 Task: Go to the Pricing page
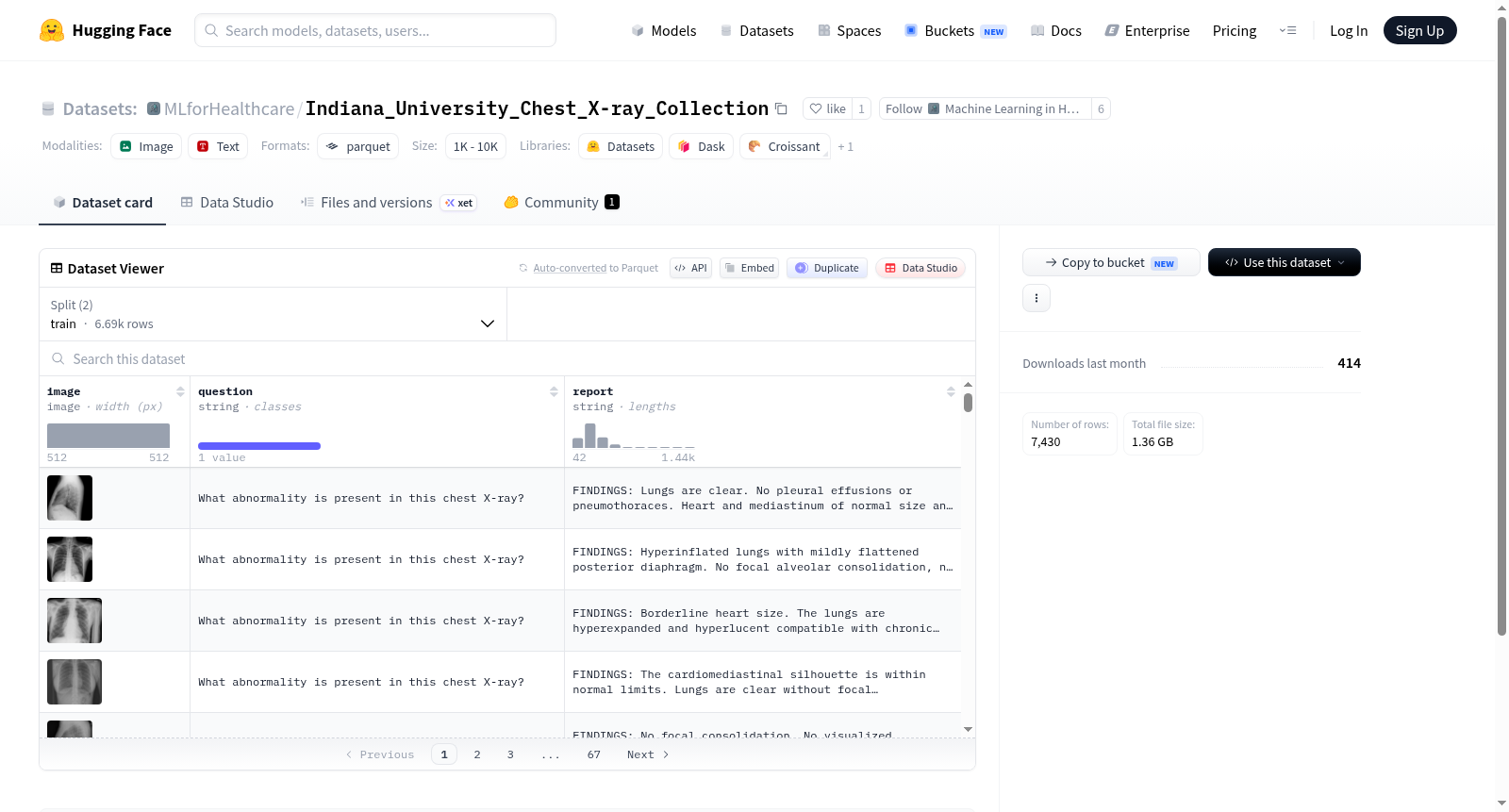coord(1235,31)
